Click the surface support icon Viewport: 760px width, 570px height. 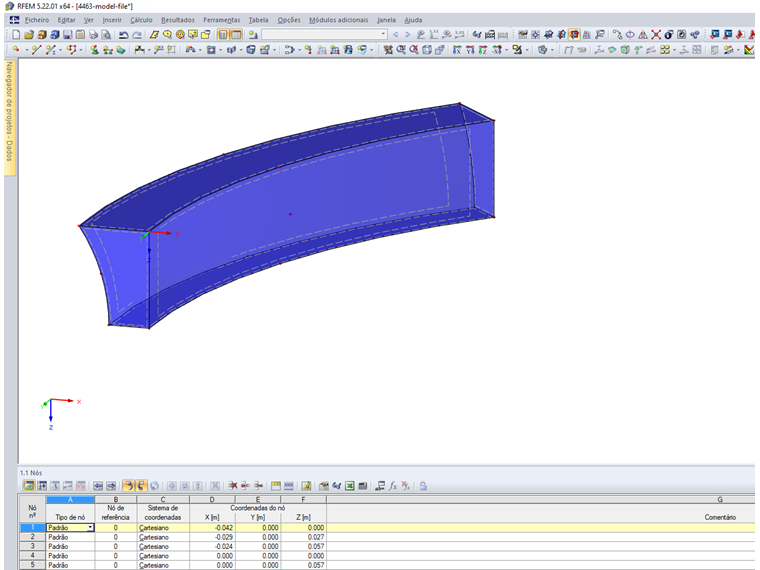120,49
